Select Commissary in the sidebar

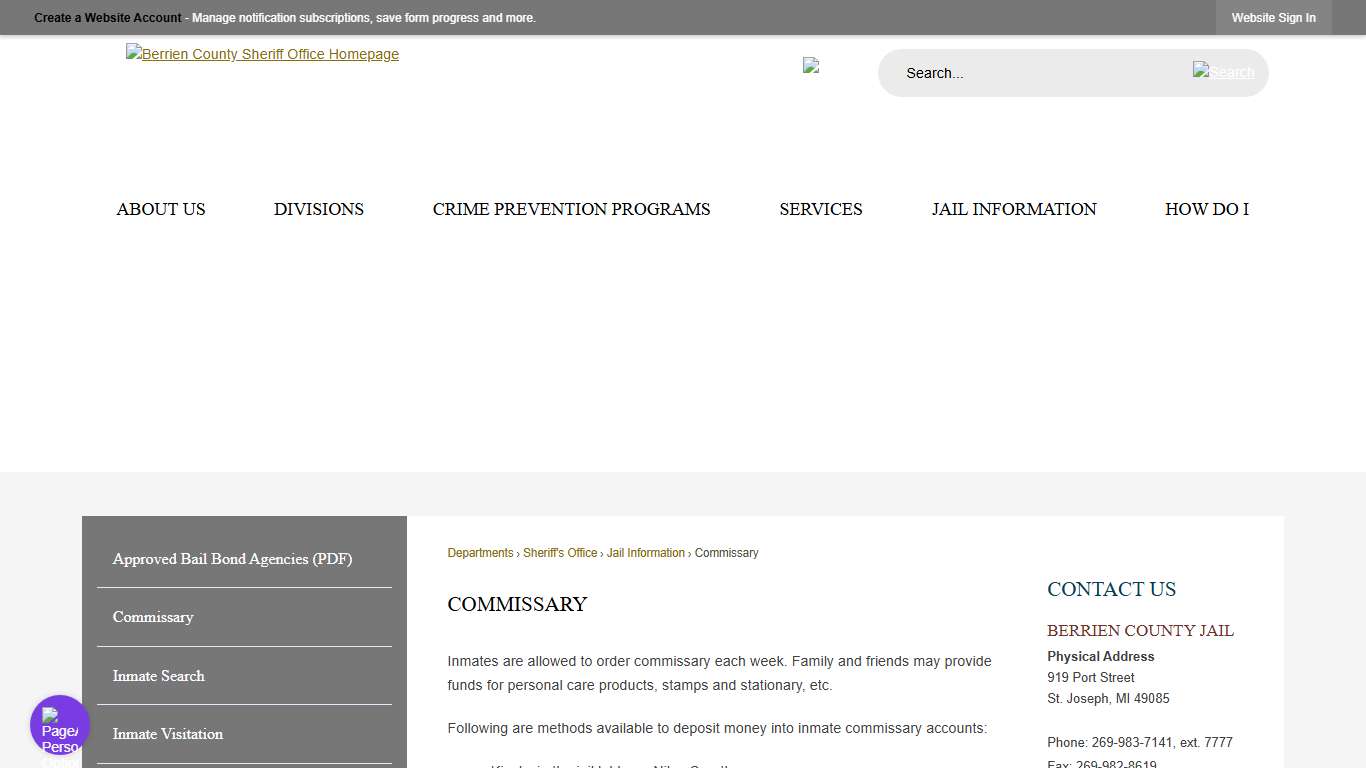[x=153, y=617]
